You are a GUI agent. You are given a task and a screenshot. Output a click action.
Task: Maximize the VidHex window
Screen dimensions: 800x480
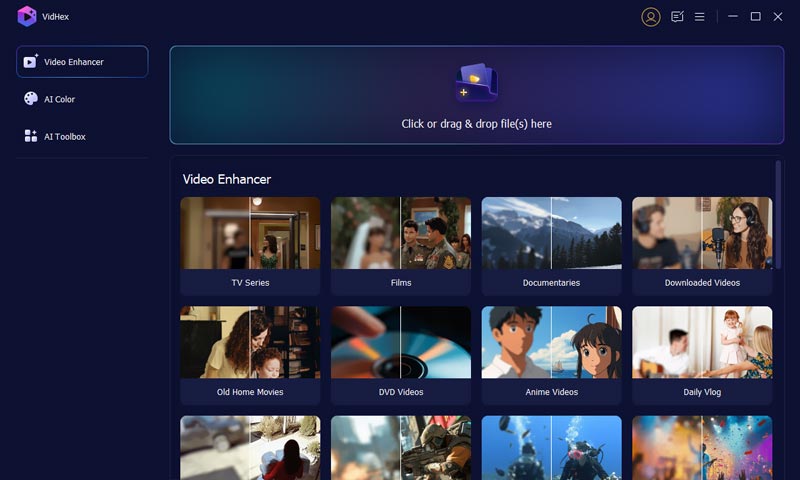(x=756, y=16)
